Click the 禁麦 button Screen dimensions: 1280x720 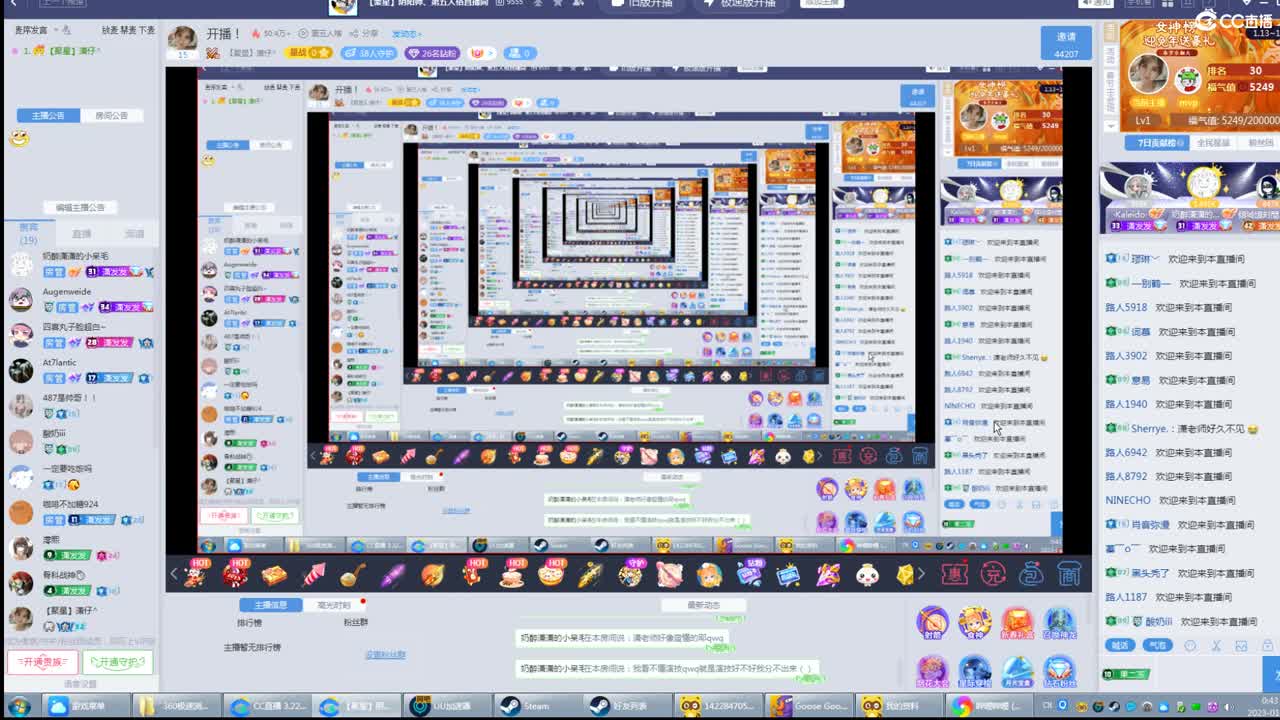click(x=128, y=30)
